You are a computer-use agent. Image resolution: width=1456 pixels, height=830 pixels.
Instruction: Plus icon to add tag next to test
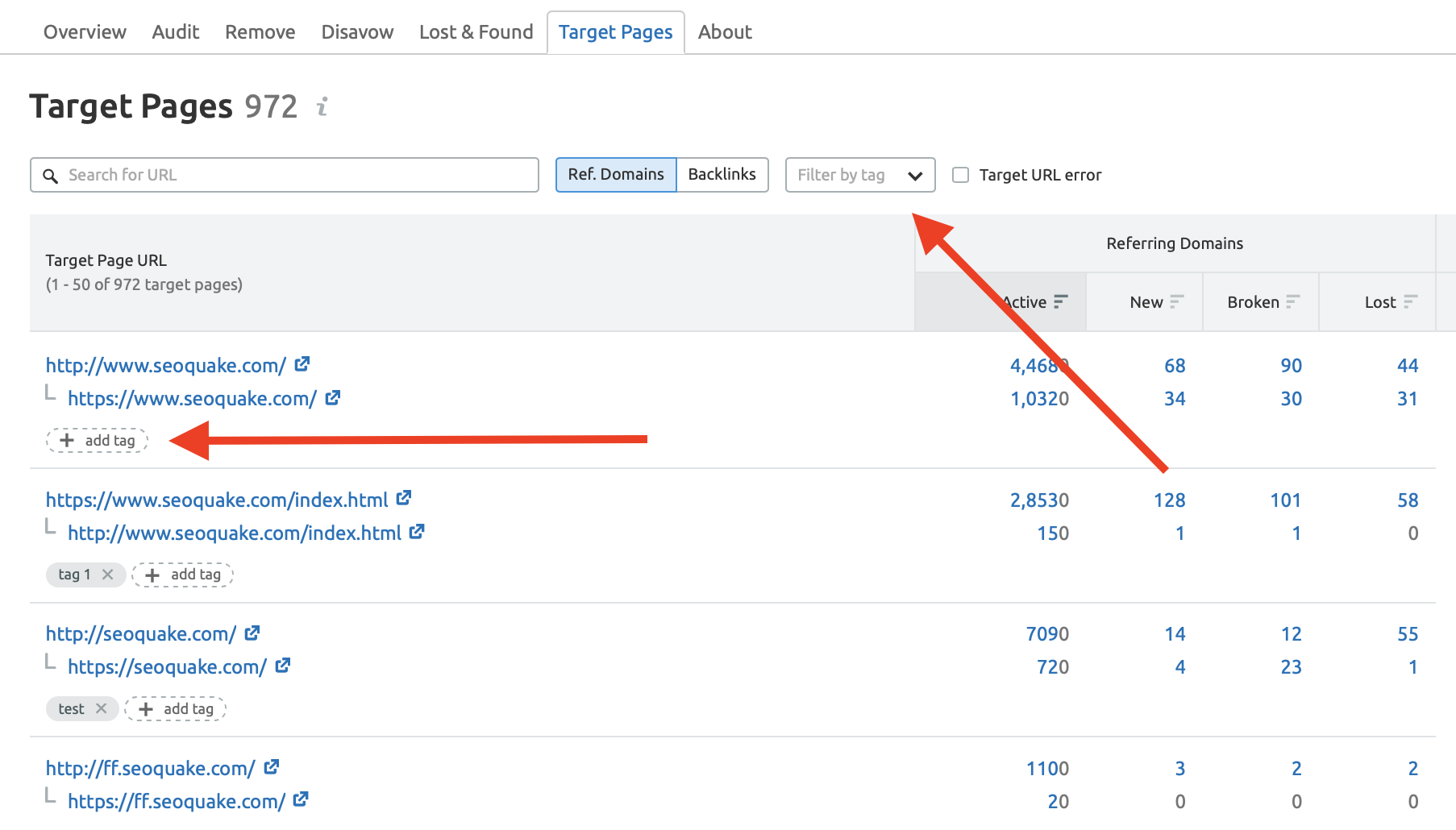point(146,709)
